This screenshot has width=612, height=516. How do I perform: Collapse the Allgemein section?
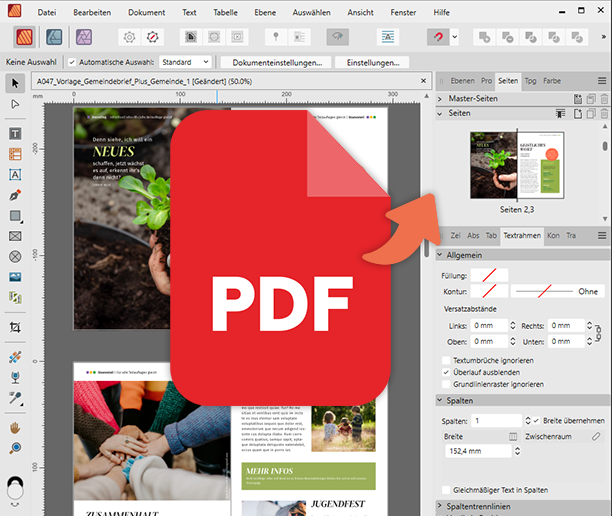pos(441,257)
